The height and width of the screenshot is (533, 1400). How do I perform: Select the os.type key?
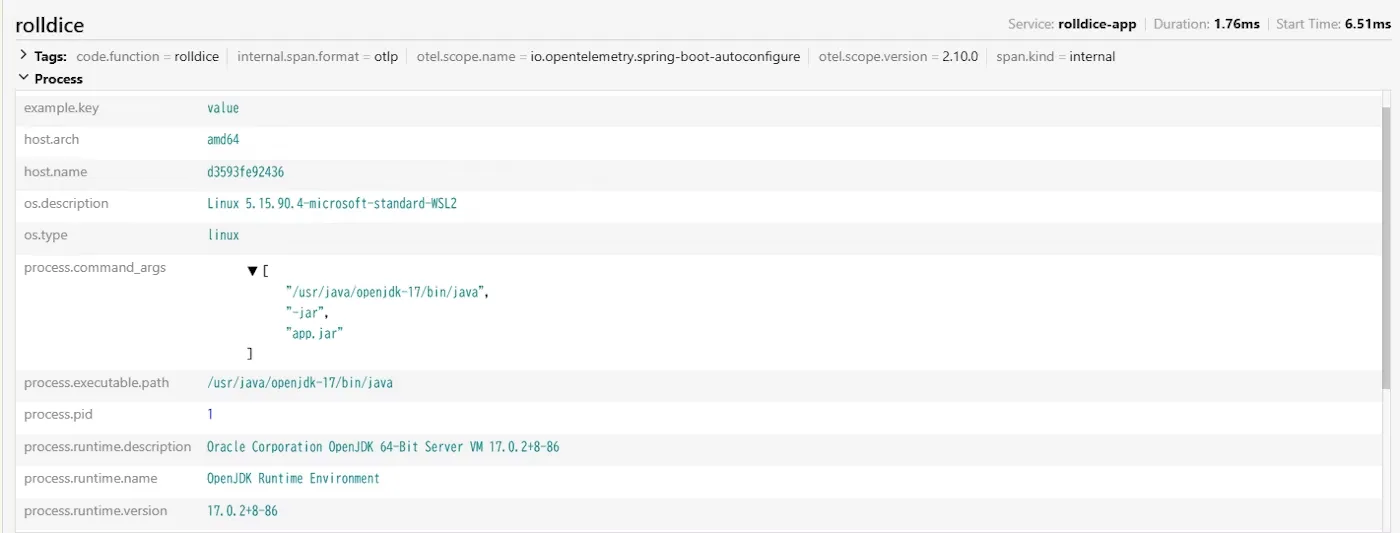point(47,235)
